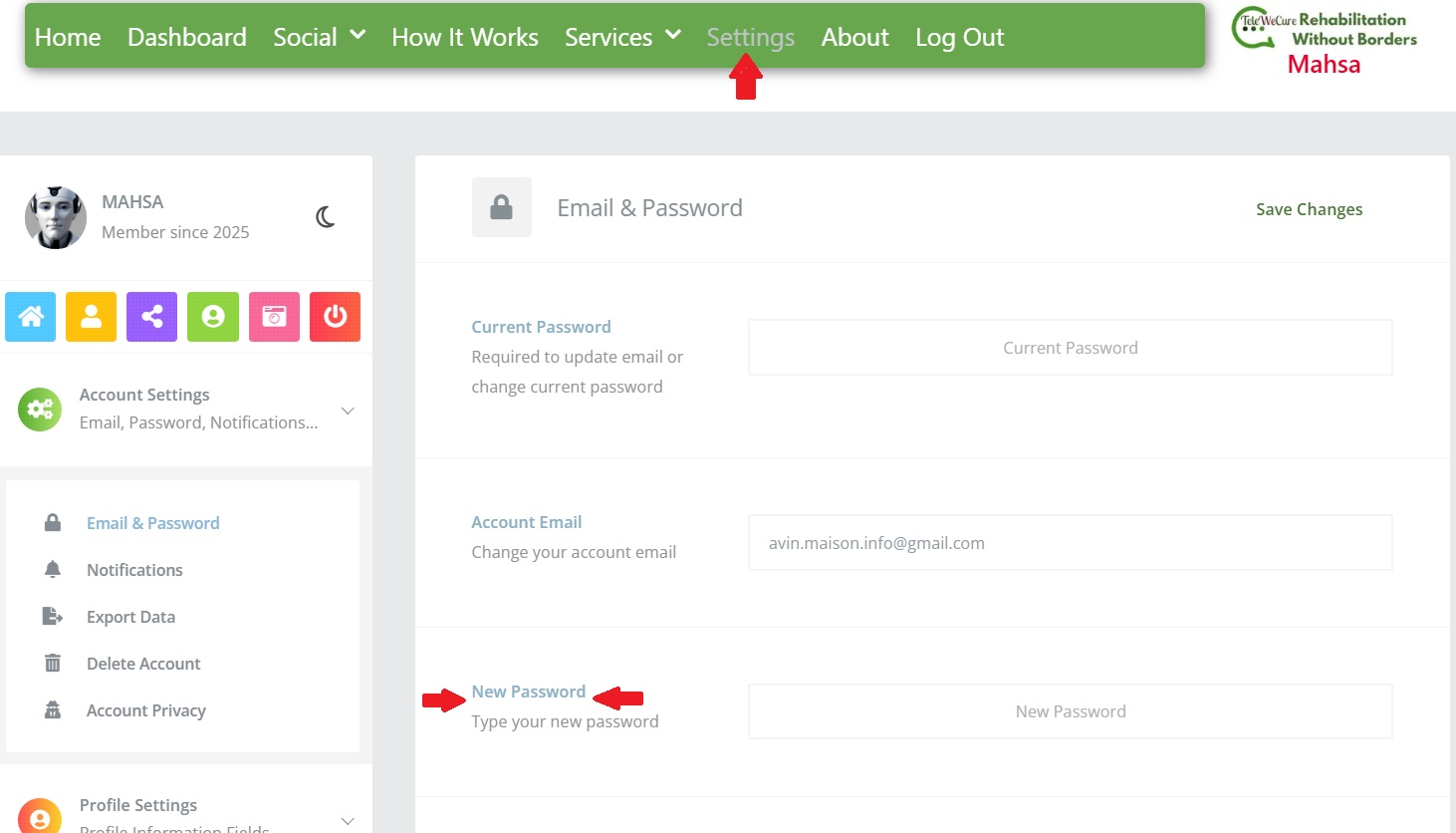Open Delete Account in the sidebar

click(143, 664)
